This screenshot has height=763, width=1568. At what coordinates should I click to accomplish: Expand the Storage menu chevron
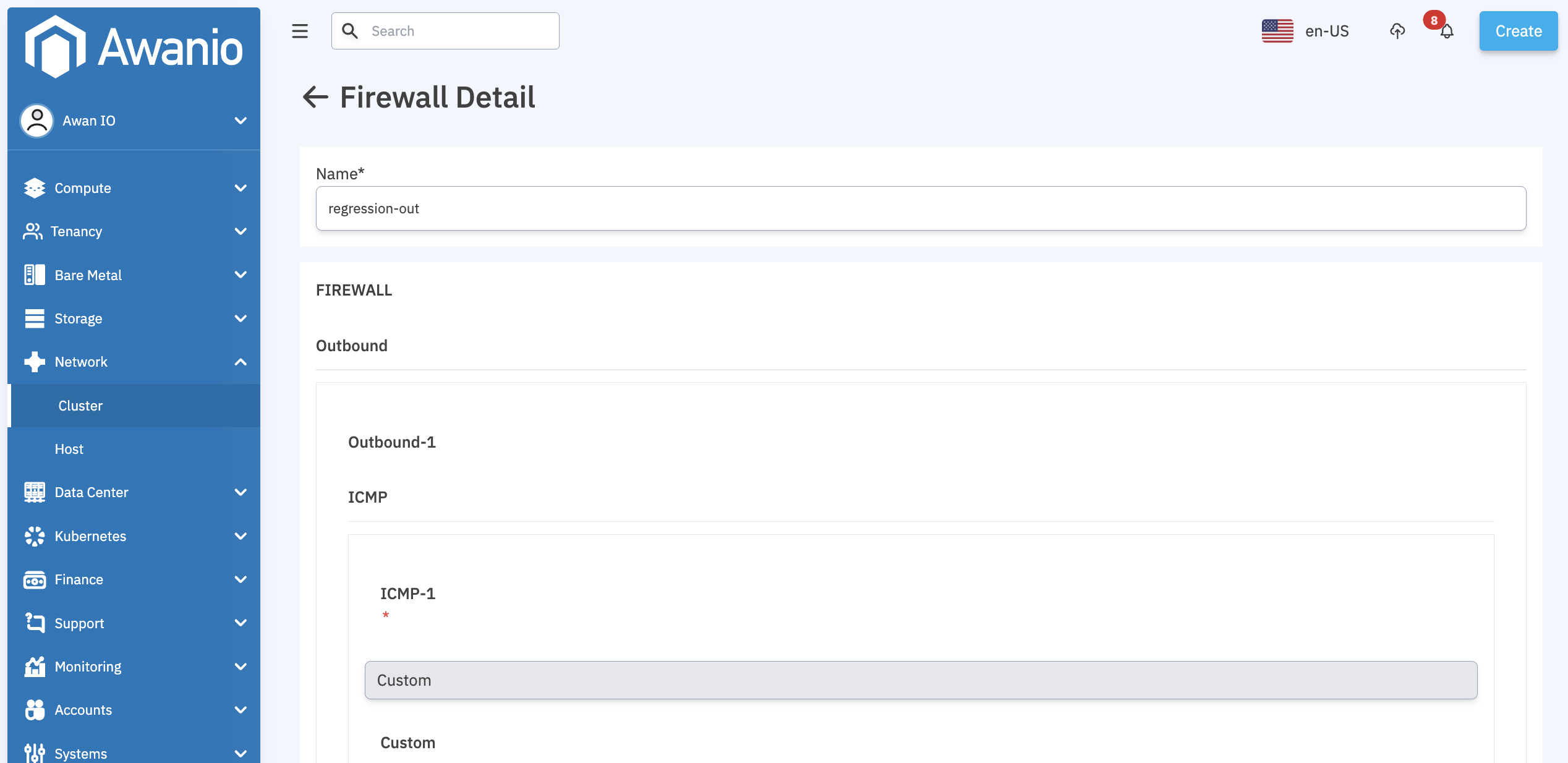(241, 318)
